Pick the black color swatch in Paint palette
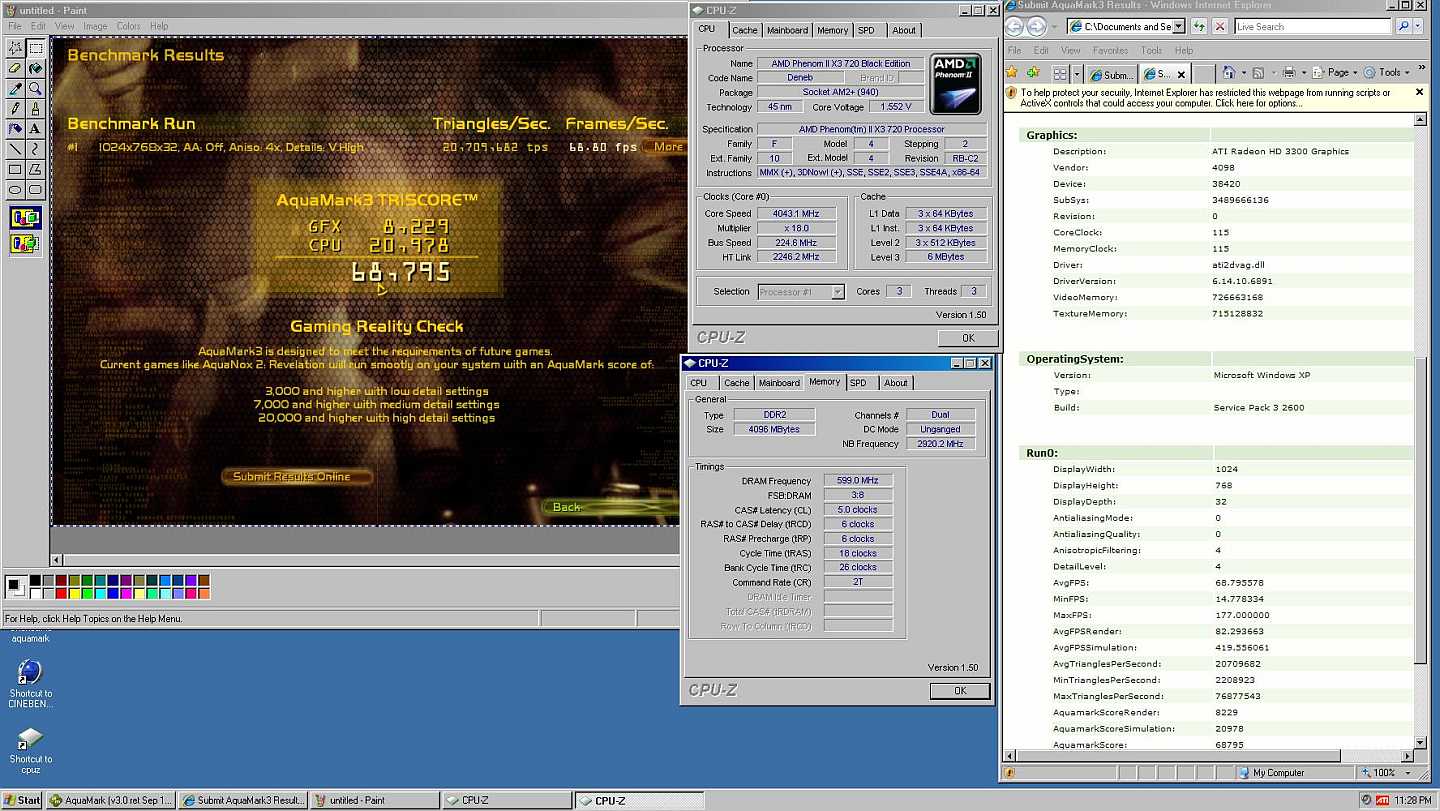 coord(36,580)
